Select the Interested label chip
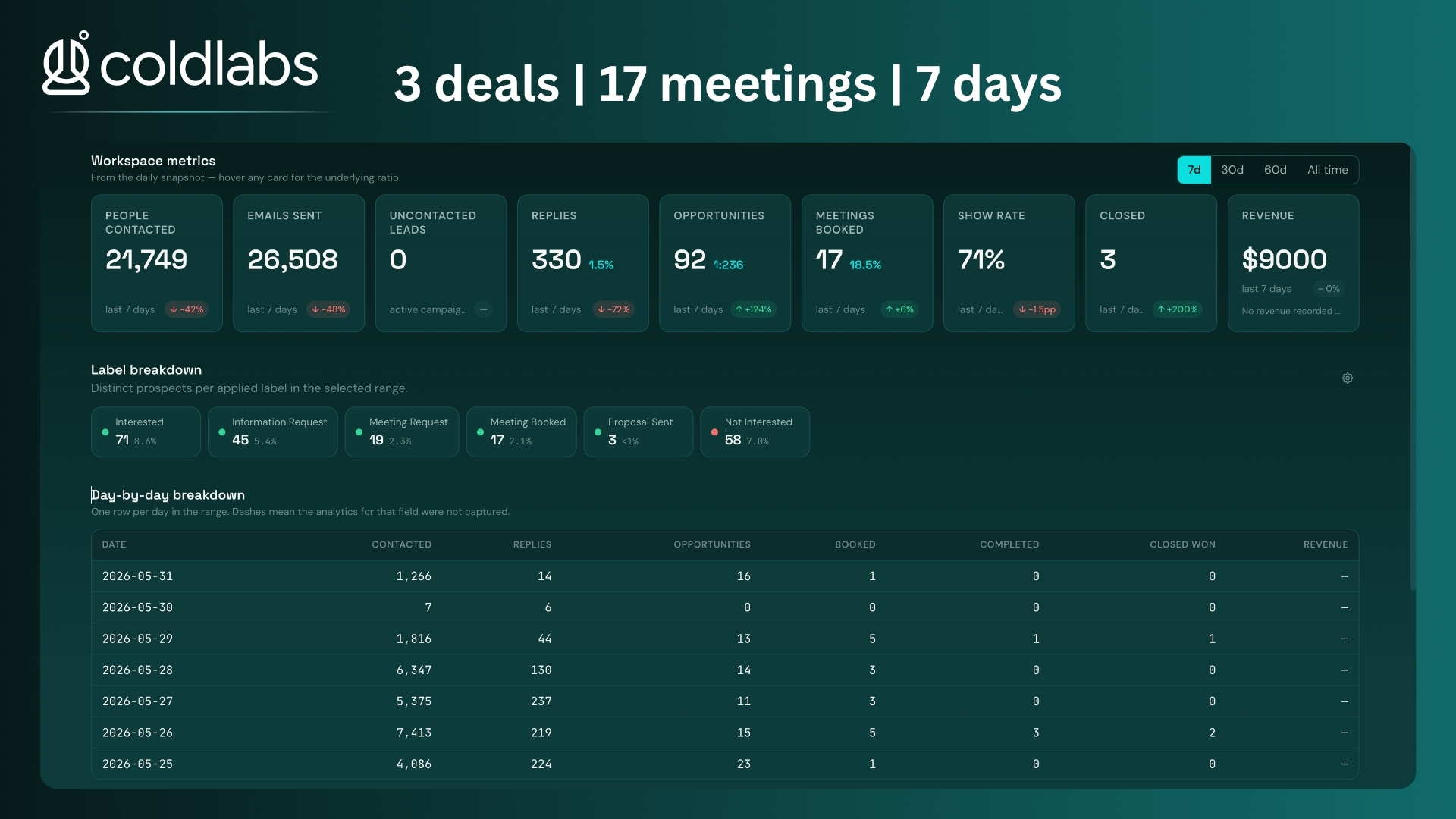 [x=146, y=432]
